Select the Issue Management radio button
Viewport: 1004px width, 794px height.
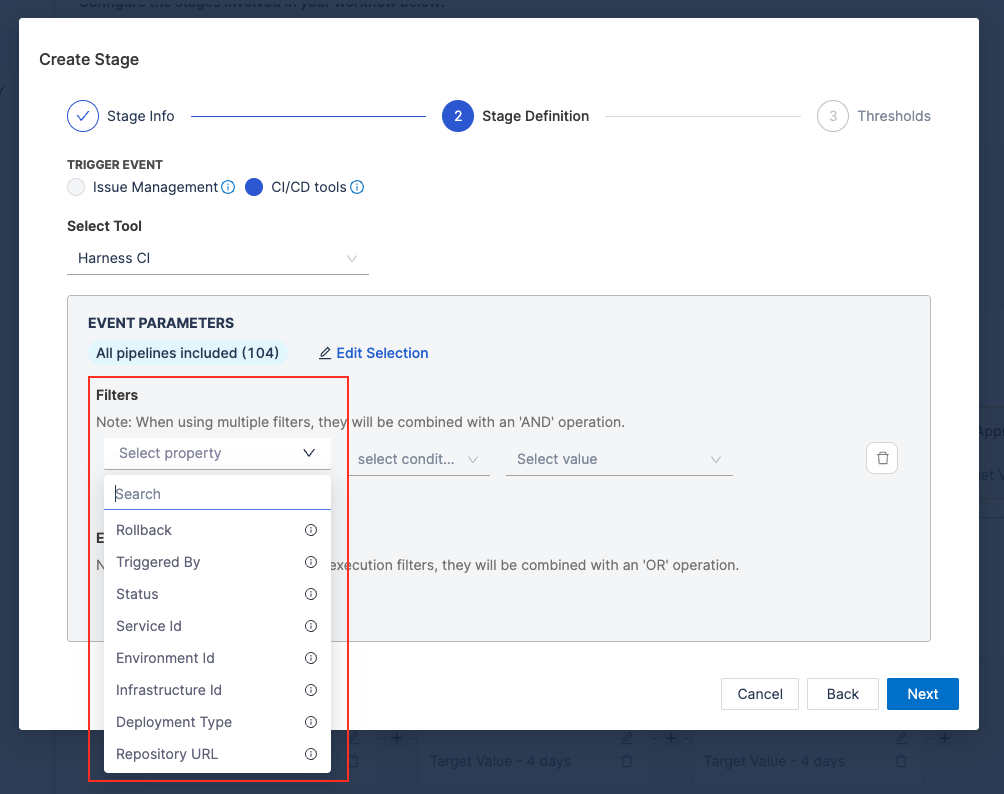[76, 187]
